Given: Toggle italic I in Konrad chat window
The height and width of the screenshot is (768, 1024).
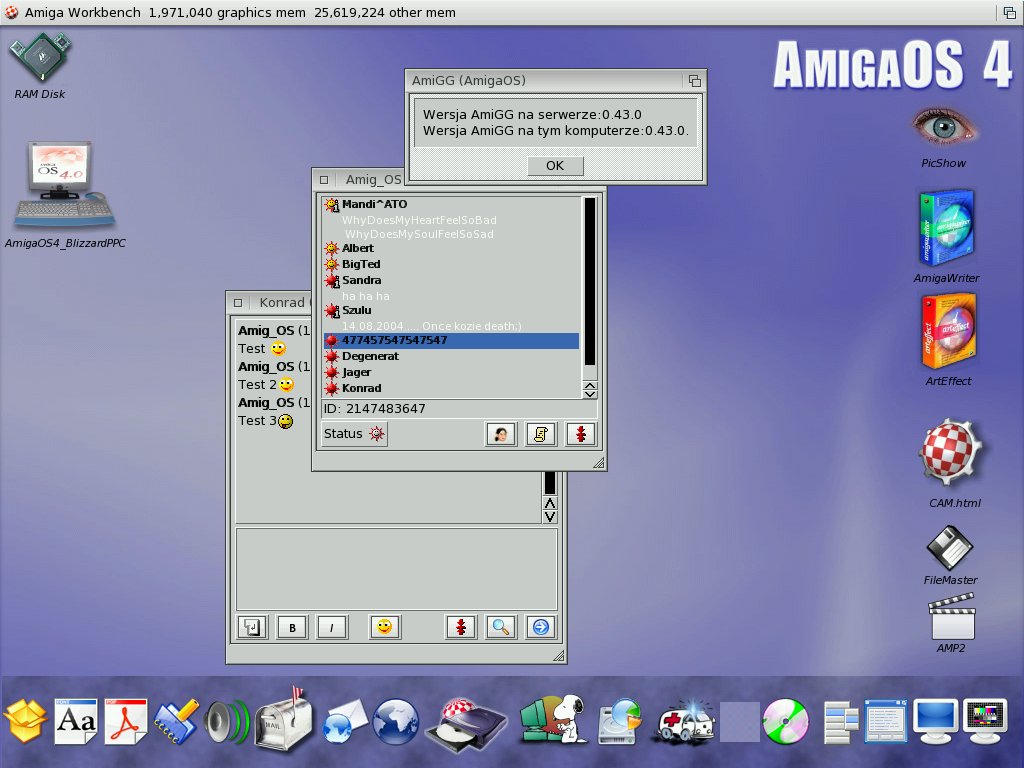Looking at the screenshot, I should [x=332, y=627].
